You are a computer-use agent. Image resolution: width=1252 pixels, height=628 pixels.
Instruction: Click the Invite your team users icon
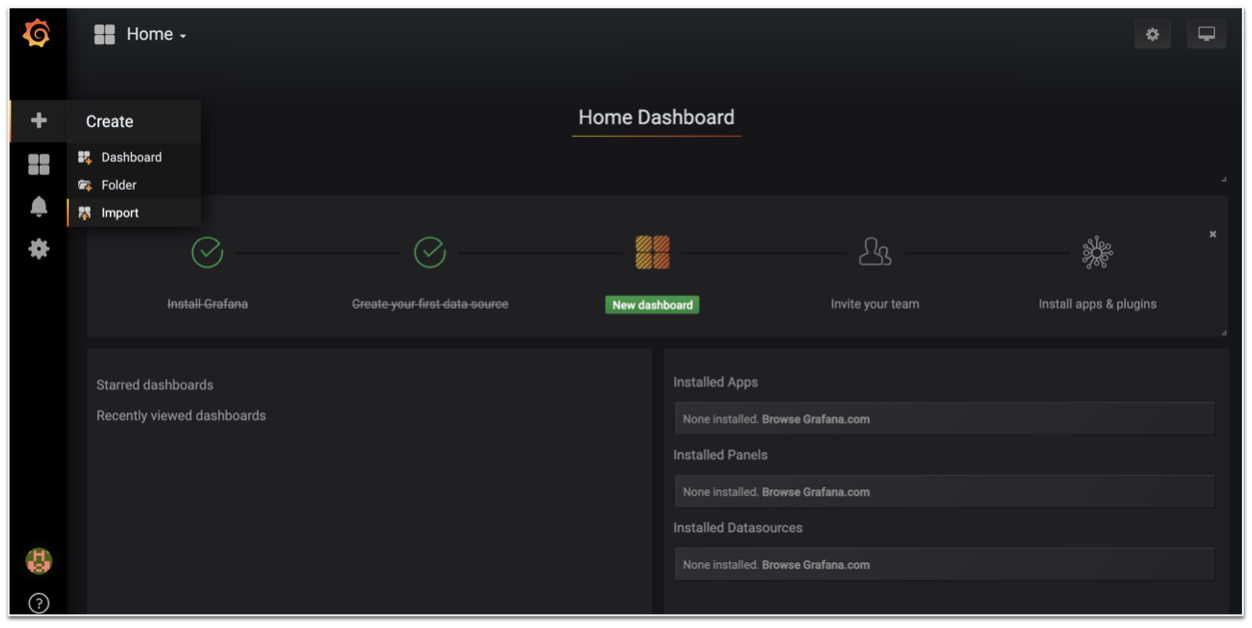(875, 252)
